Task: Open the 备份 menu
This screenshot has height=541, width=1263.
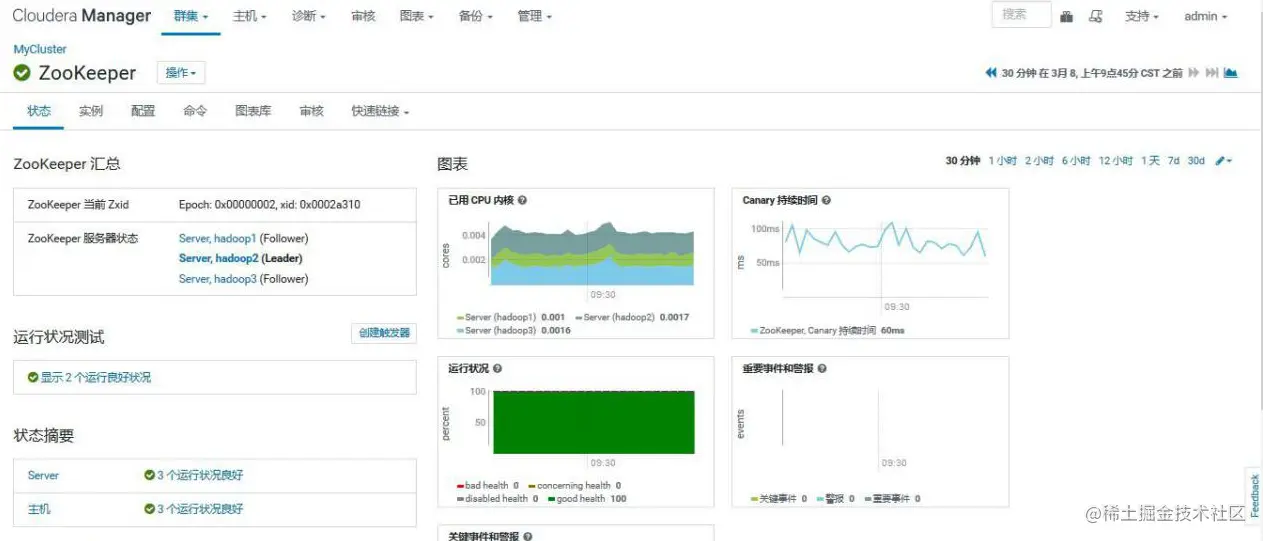Action: (x=475, y=16)
